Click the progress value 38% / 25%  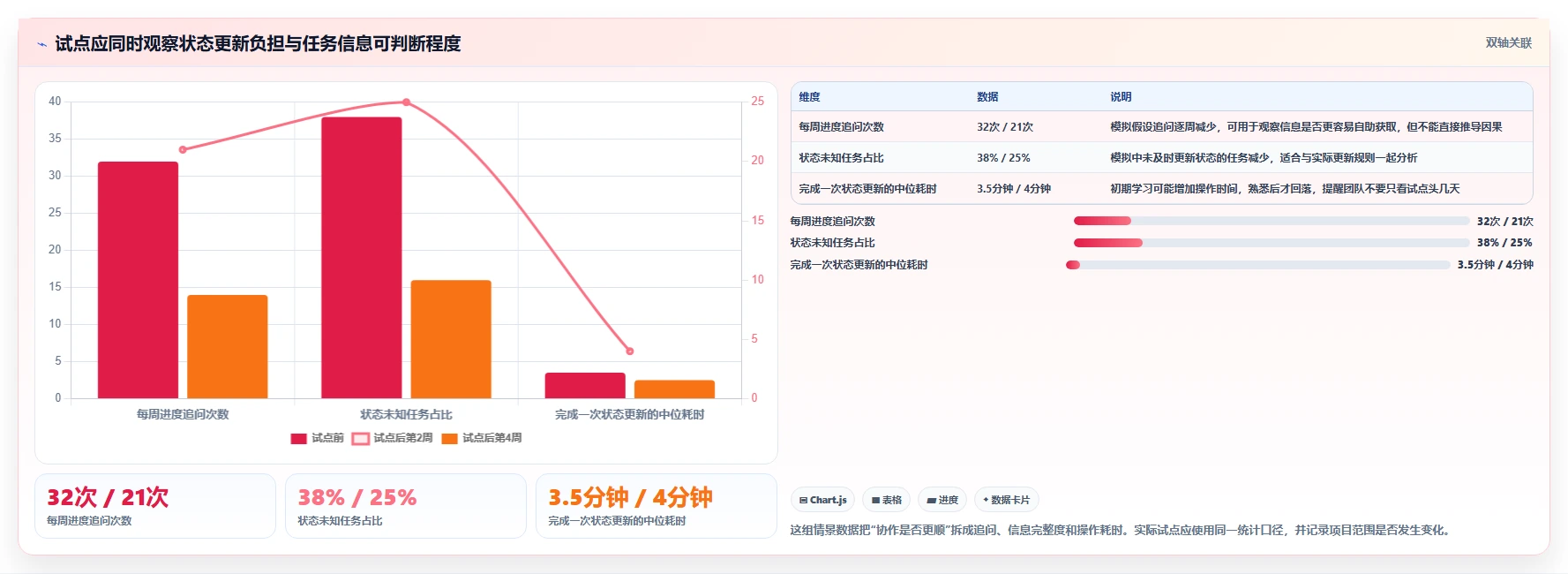point(1504,243)
